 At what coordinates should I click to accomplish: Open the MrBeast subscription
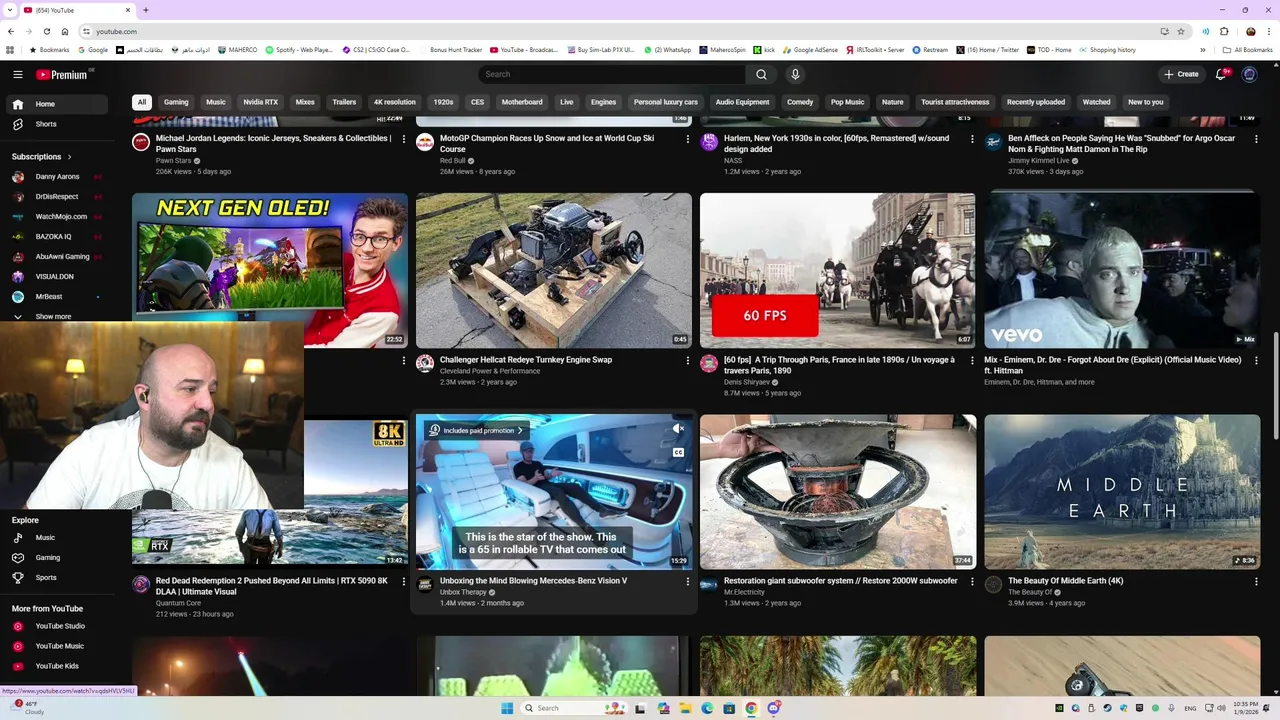[55, 297]
